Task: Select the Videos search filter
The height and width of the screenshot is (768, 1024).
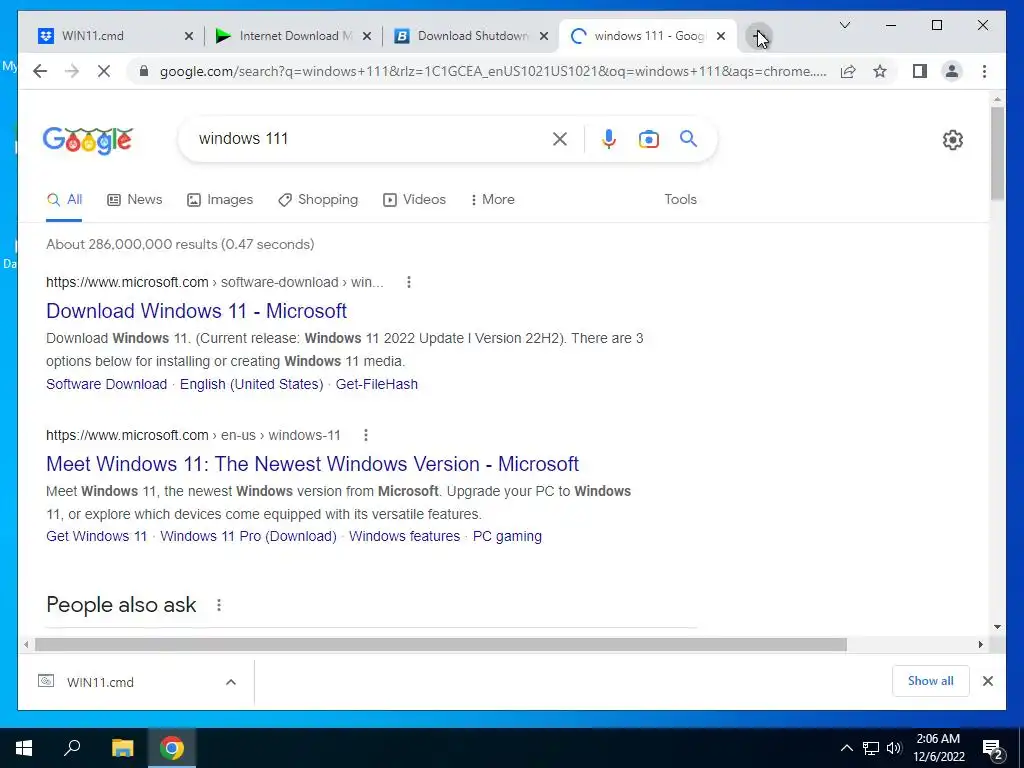Action: click(415, 199)
